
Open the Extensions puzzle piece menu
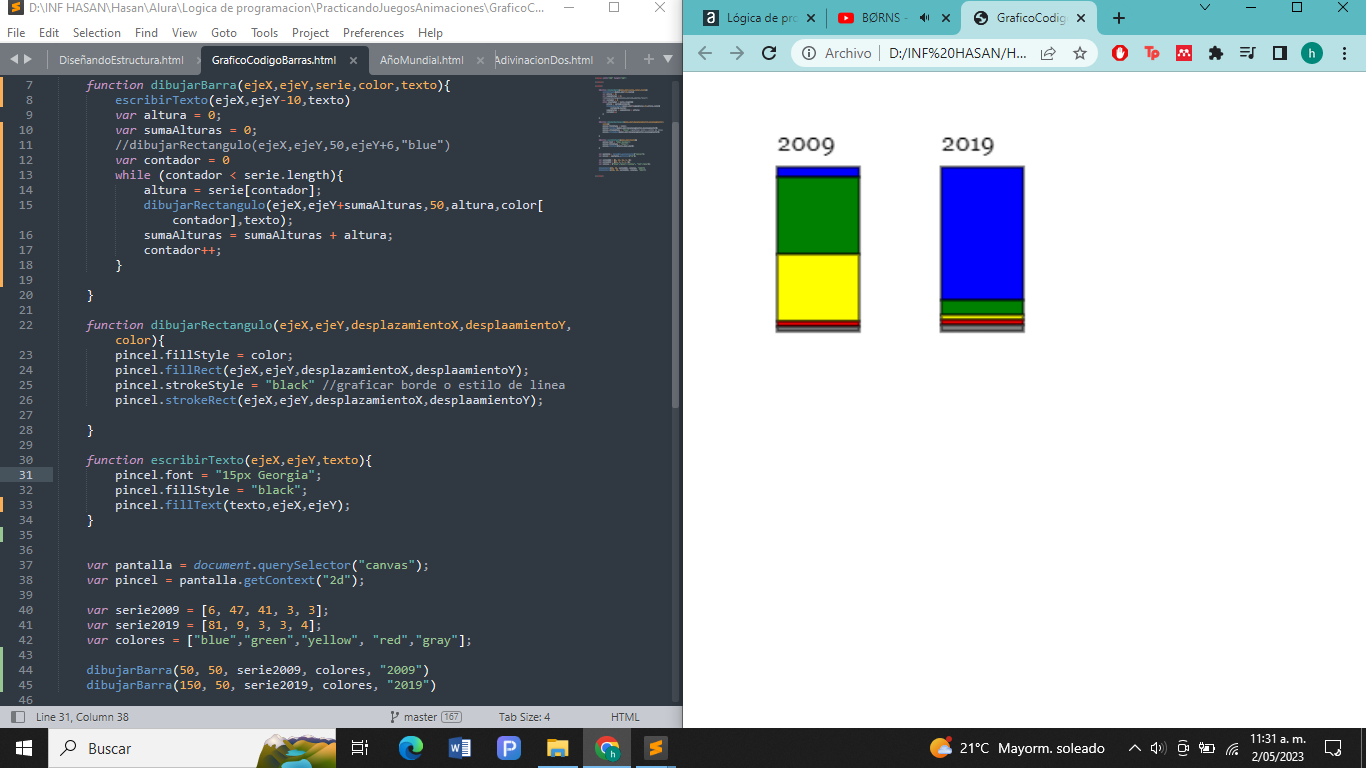[x=1216, y=53]
